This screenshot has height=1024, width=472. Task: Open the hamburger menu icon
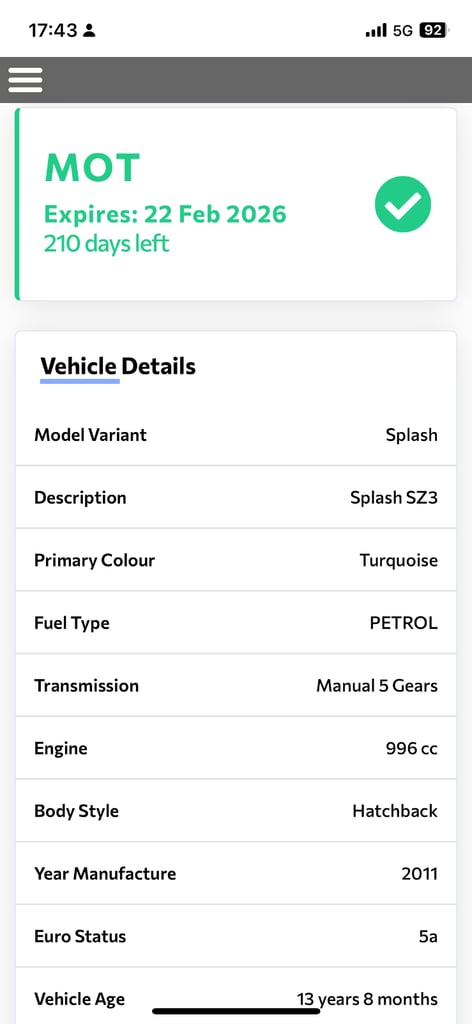pos(25,80)
